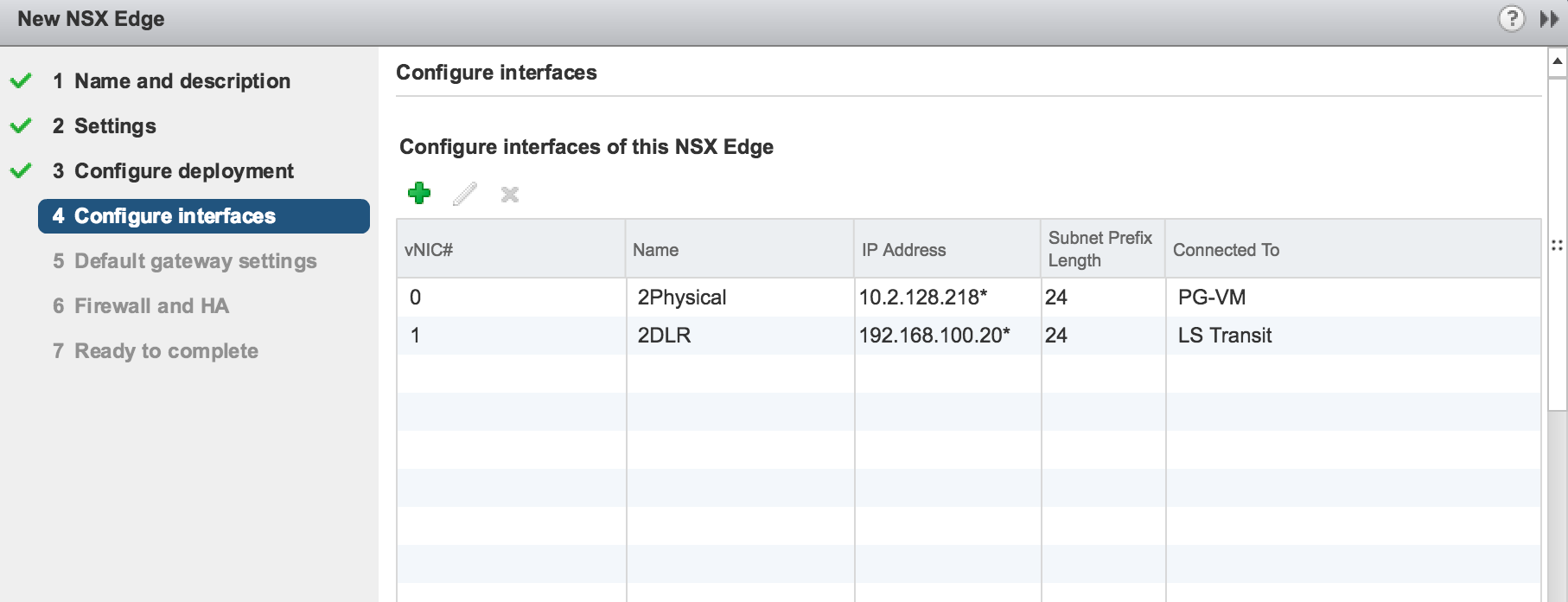This screenshot has height=602, width=1568.
Task: Sort by the Name column header
Action: [740, 249]
